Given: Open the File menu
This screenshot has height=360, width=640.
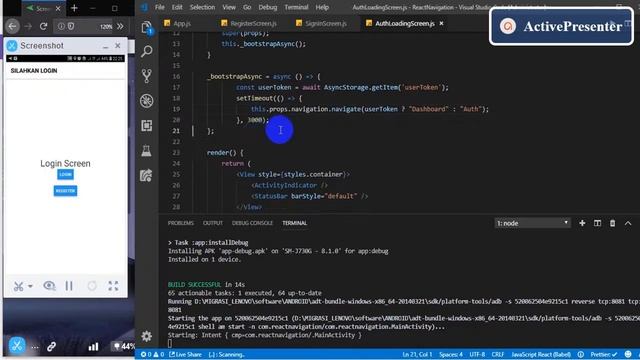Looking at the screenshot, I should pos(160,7).
